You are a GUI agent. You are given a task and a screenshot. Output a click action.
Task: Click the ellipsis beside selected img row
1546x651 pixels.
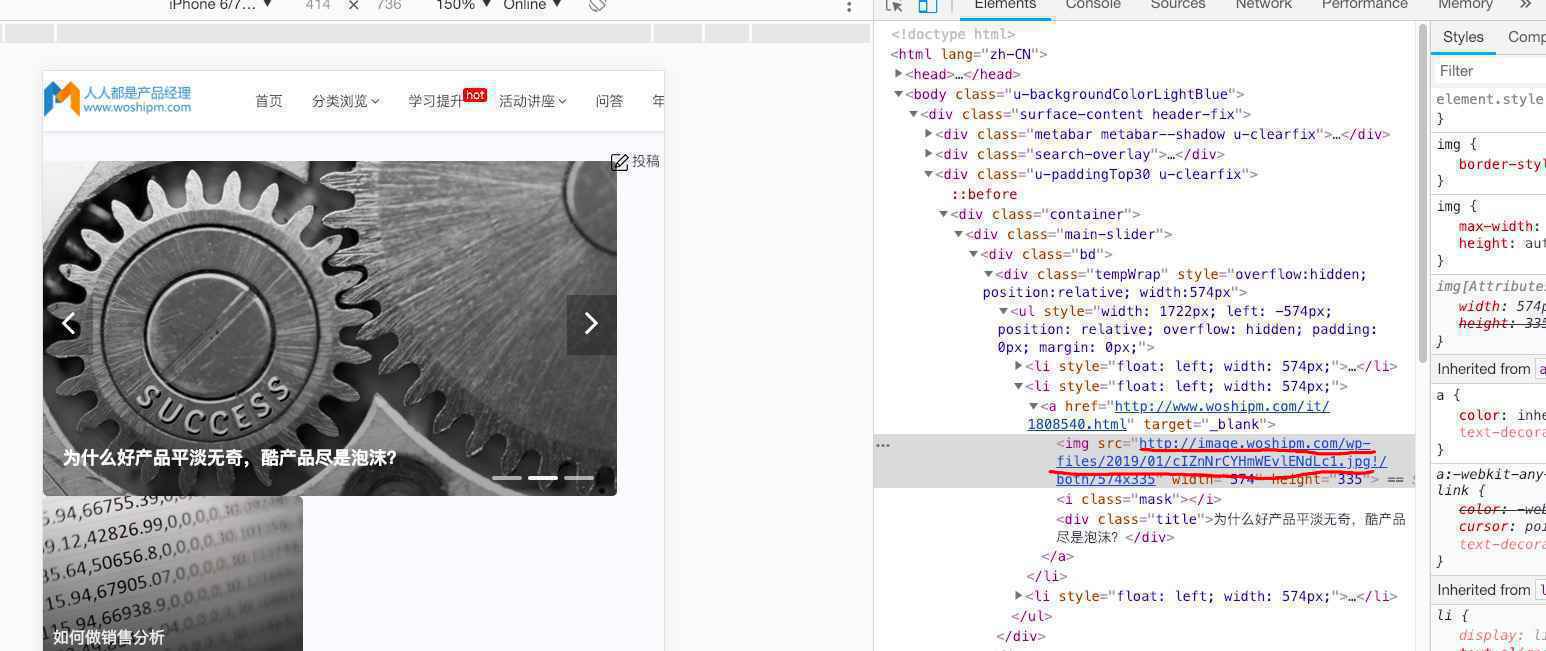(x=883, y=445)
